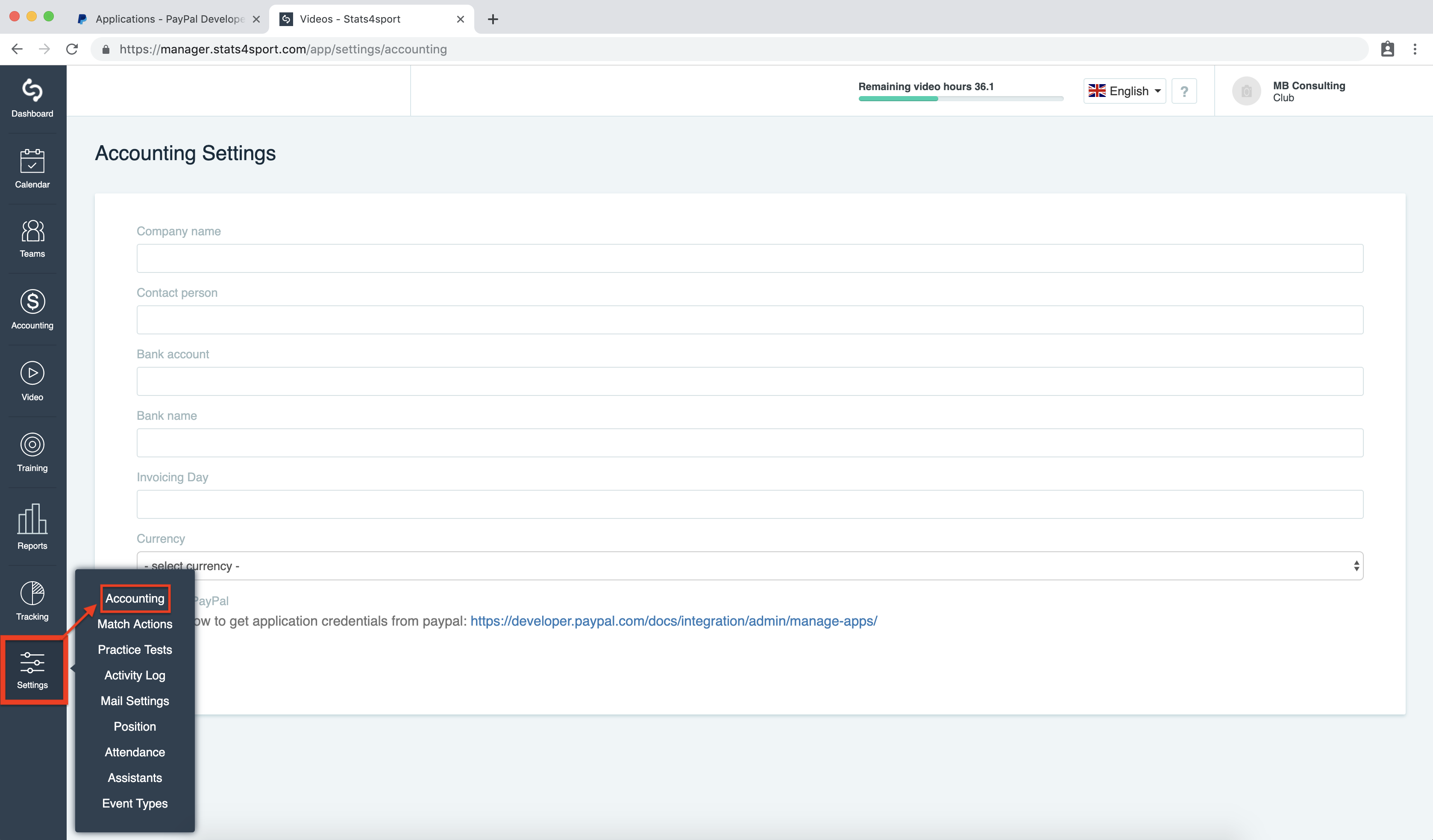Click the Bank name field
Viewport: 1433px width, 840px height.
tap(749, 442)
